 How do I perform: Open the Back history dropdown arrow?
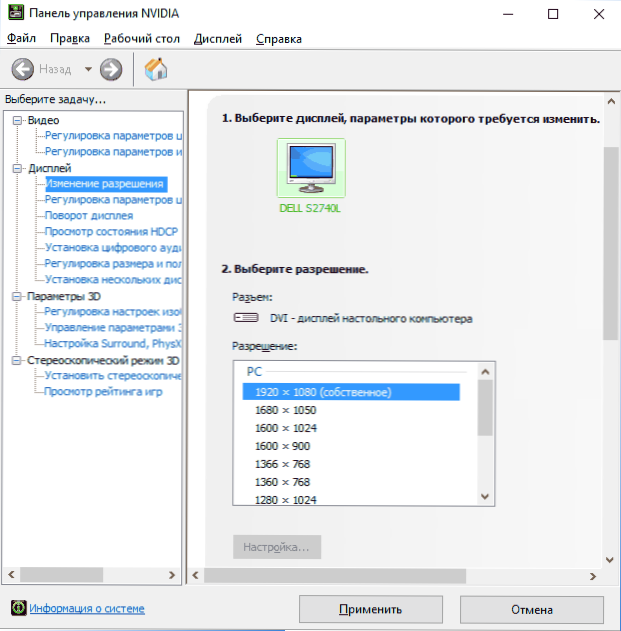click(x=88, y=69)
